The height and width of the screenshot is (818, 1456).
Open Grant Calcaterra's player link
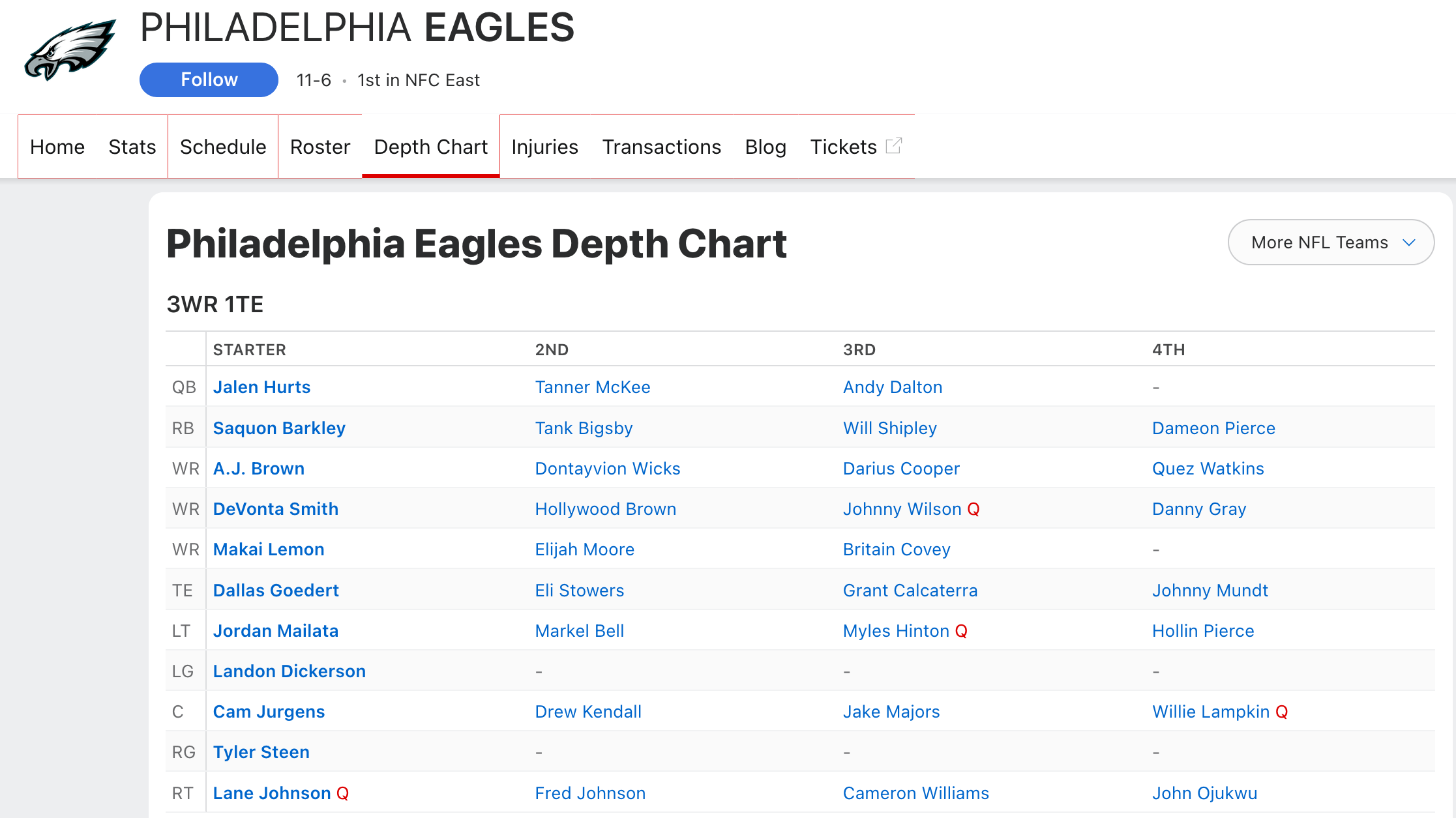910,591
